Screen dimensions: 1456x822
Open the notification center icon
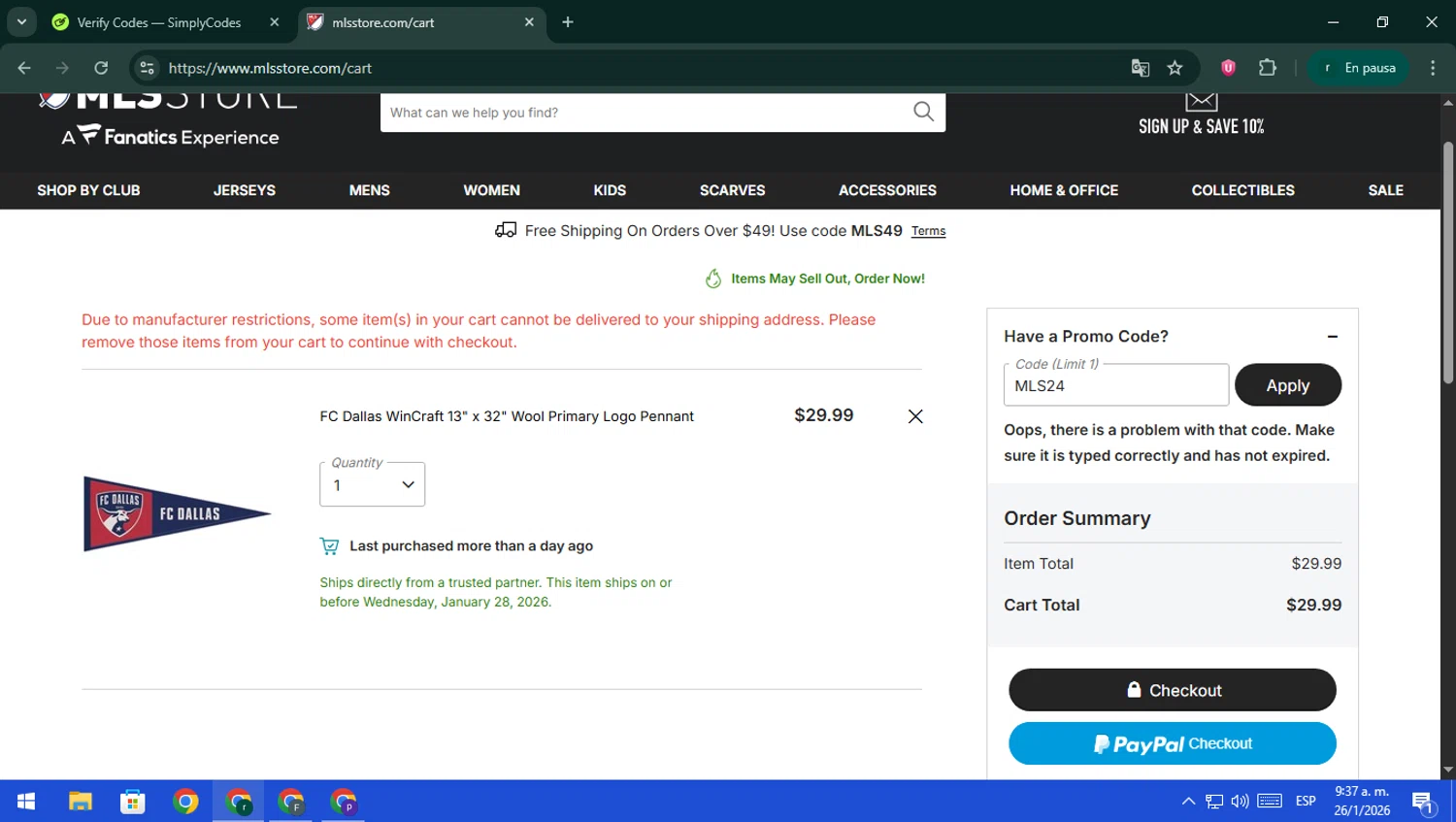[x=1423, y=803]
